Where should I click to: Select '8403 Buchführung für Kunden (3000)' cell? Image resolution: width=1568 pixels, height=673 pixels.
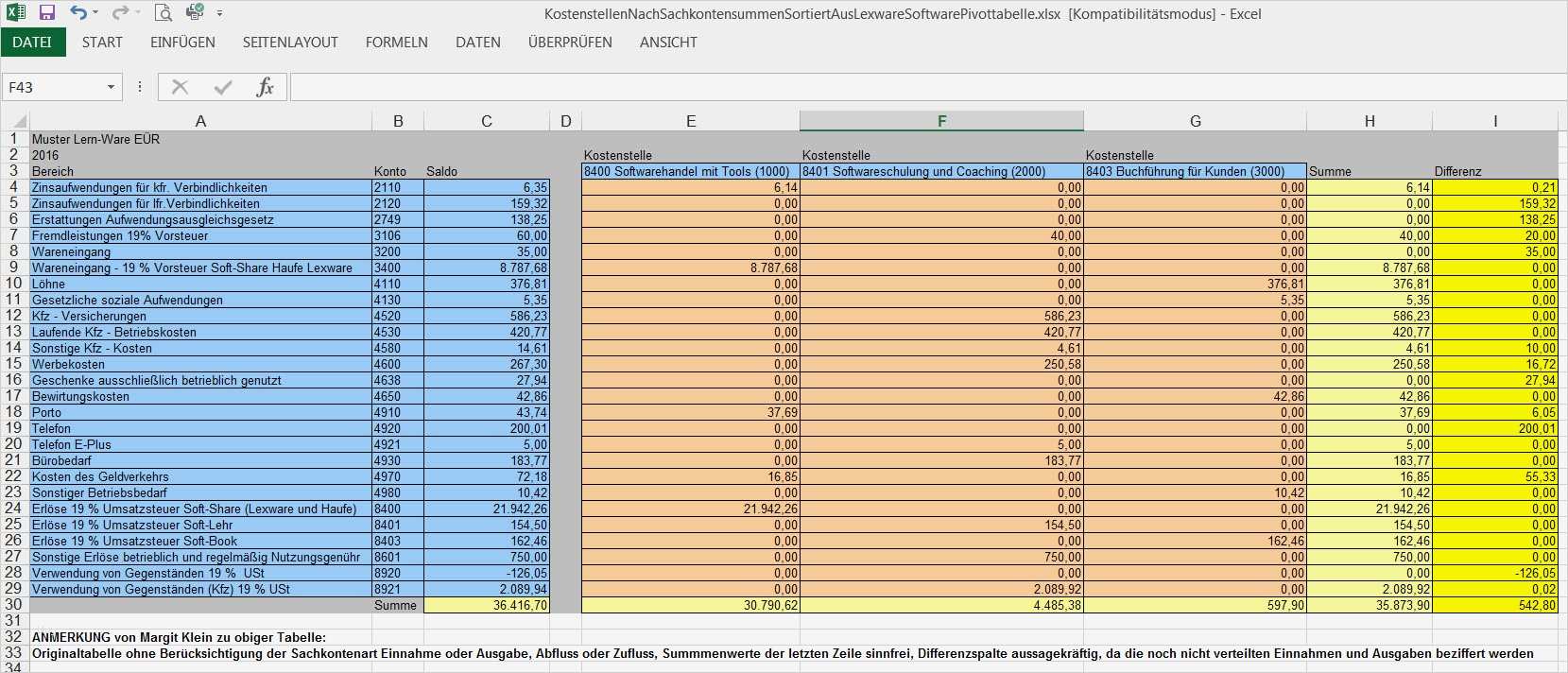[x=1195, y=171]
